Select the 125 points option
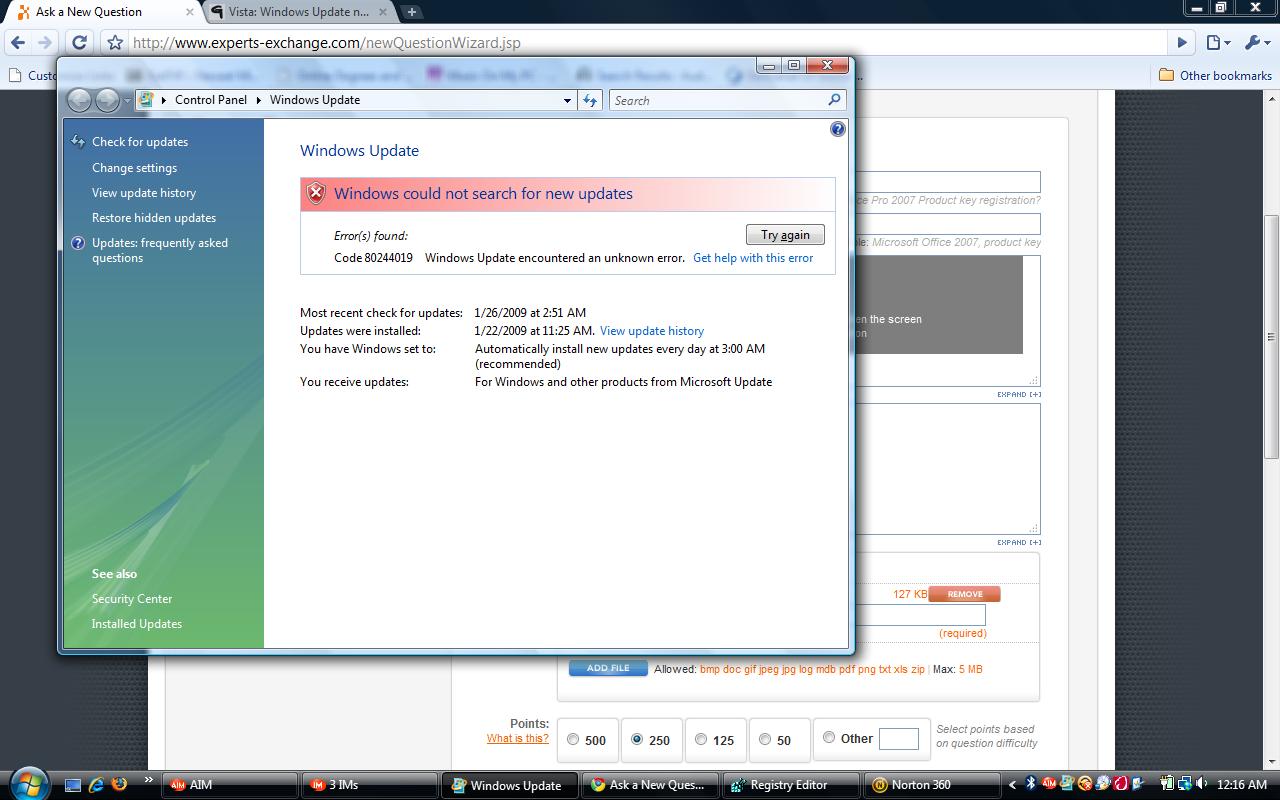 tap(701, 740)
